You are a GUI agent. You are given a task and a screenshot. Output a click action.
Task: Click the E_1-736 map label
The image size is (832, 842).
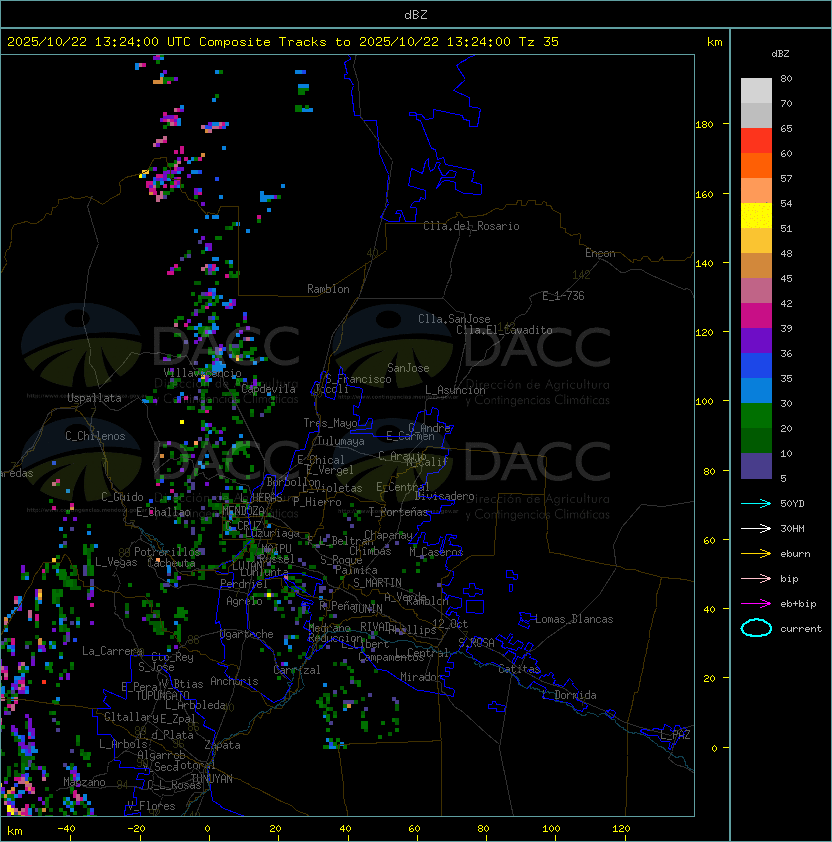coord(563,296)
